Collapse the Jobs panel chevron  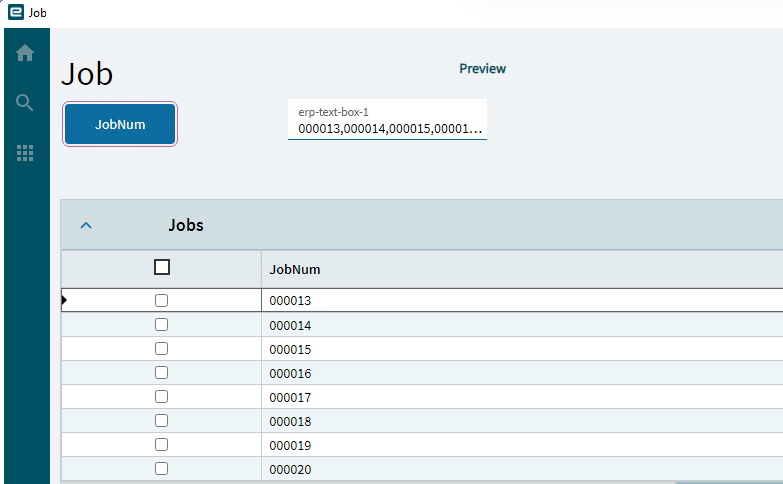(86, 225)
